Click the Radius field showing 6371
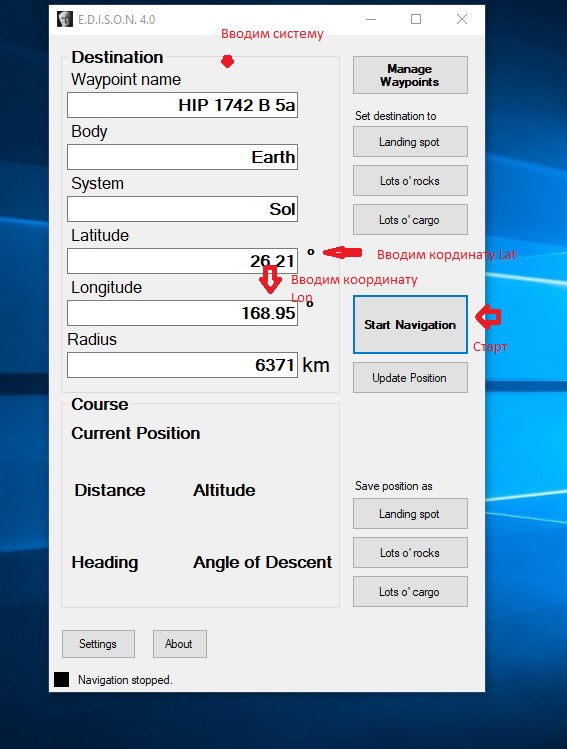The height and width of the screenshot is (749, 567). (182, 365)
